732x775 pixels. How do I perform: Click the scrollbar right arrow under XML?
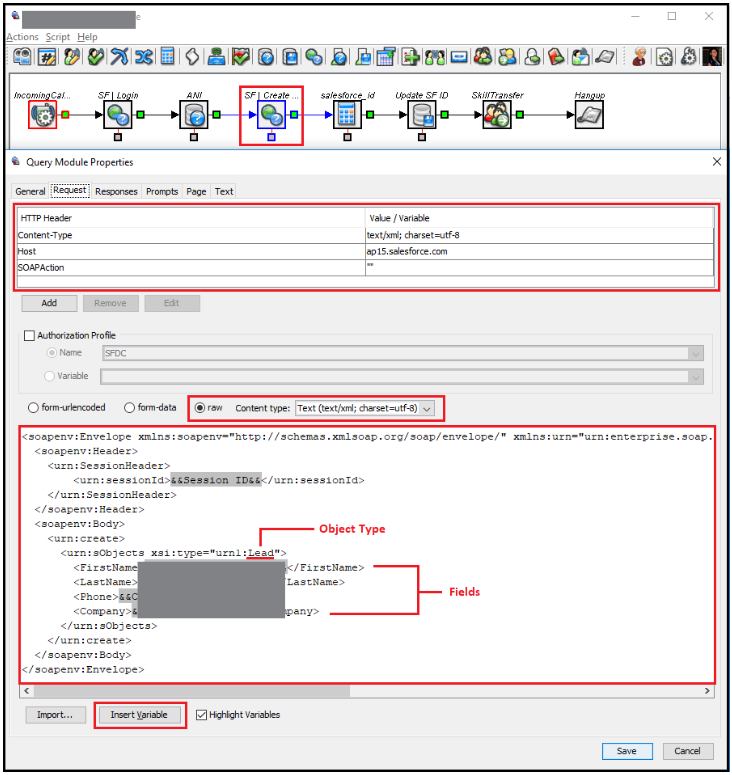tap(707, 690)
